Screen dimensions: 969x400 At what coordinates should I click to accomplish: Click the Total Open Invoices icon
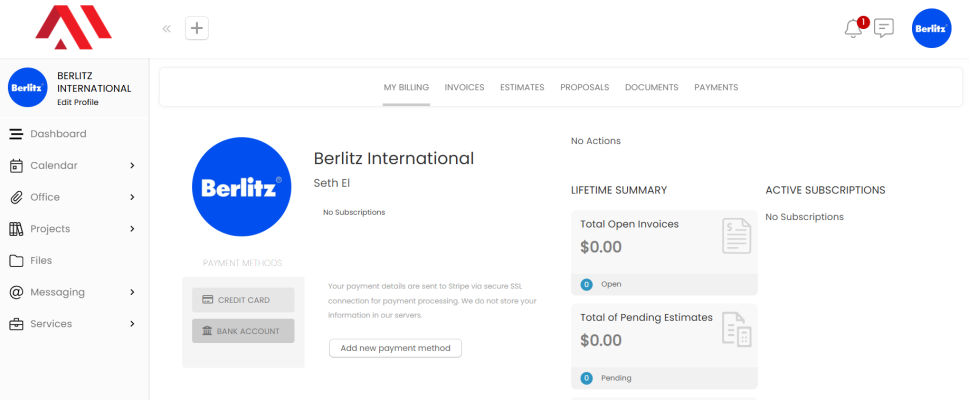(736, 236)
